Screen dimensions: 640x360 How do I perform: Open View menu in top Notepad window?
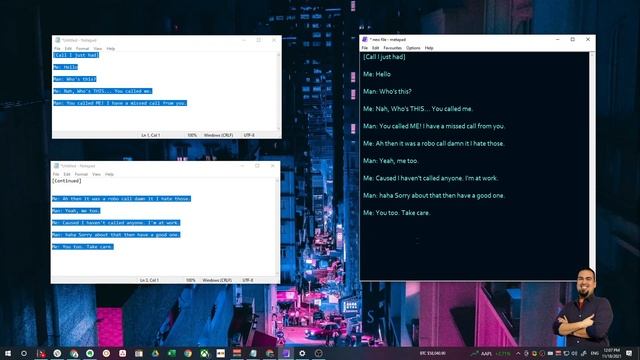[x=98, y=49]
